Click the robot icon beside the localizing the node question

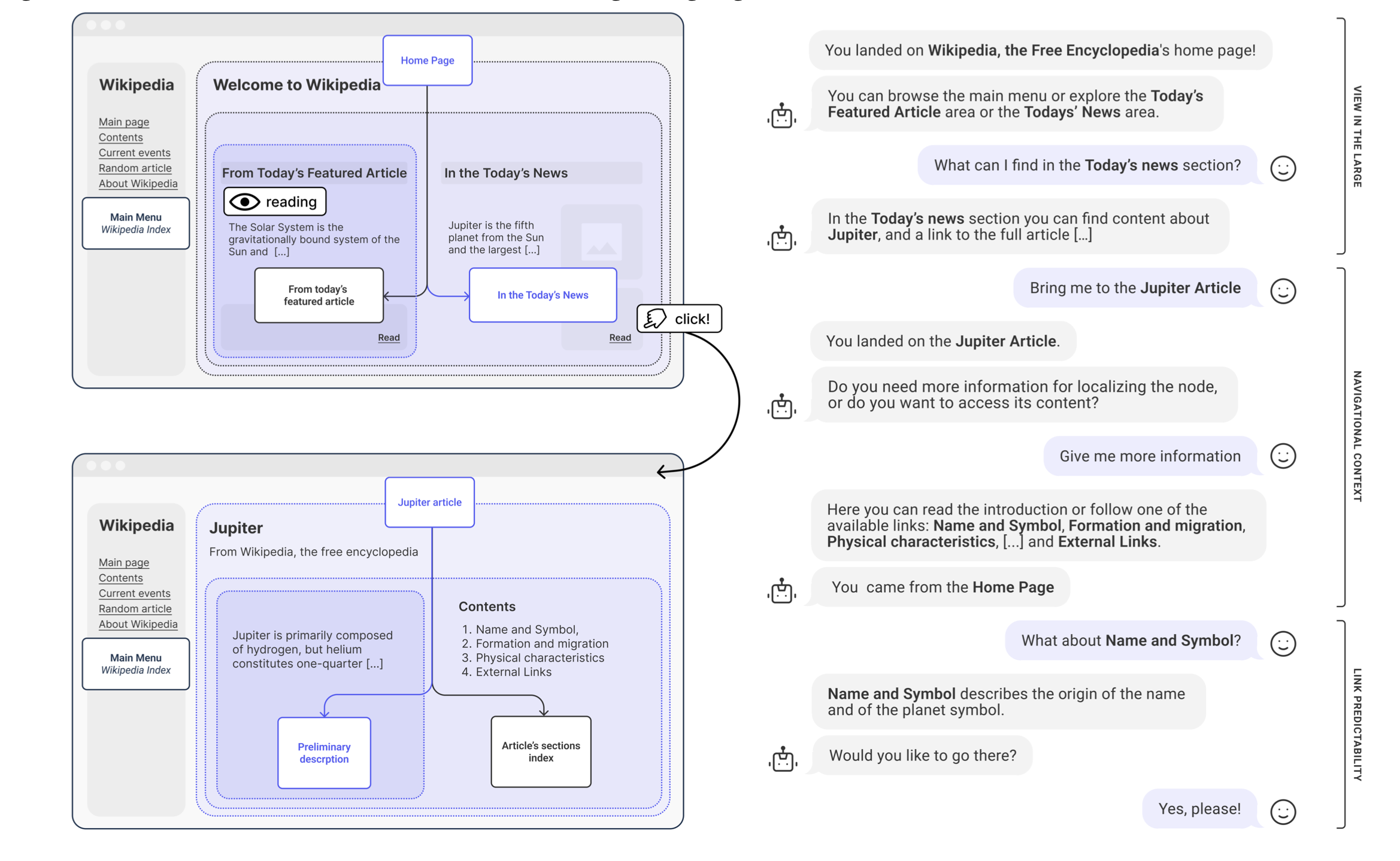click(781, 407)
